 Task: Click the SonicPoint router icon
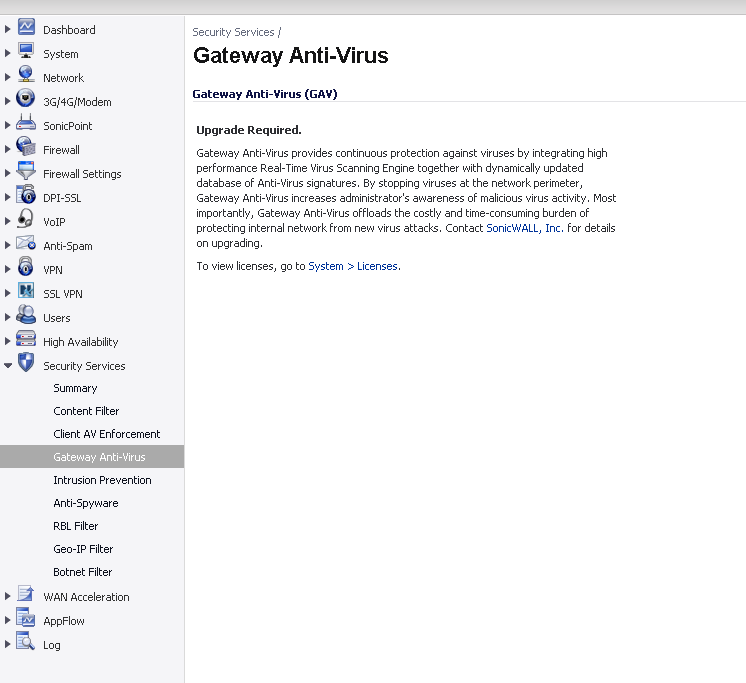click(26, 123)
